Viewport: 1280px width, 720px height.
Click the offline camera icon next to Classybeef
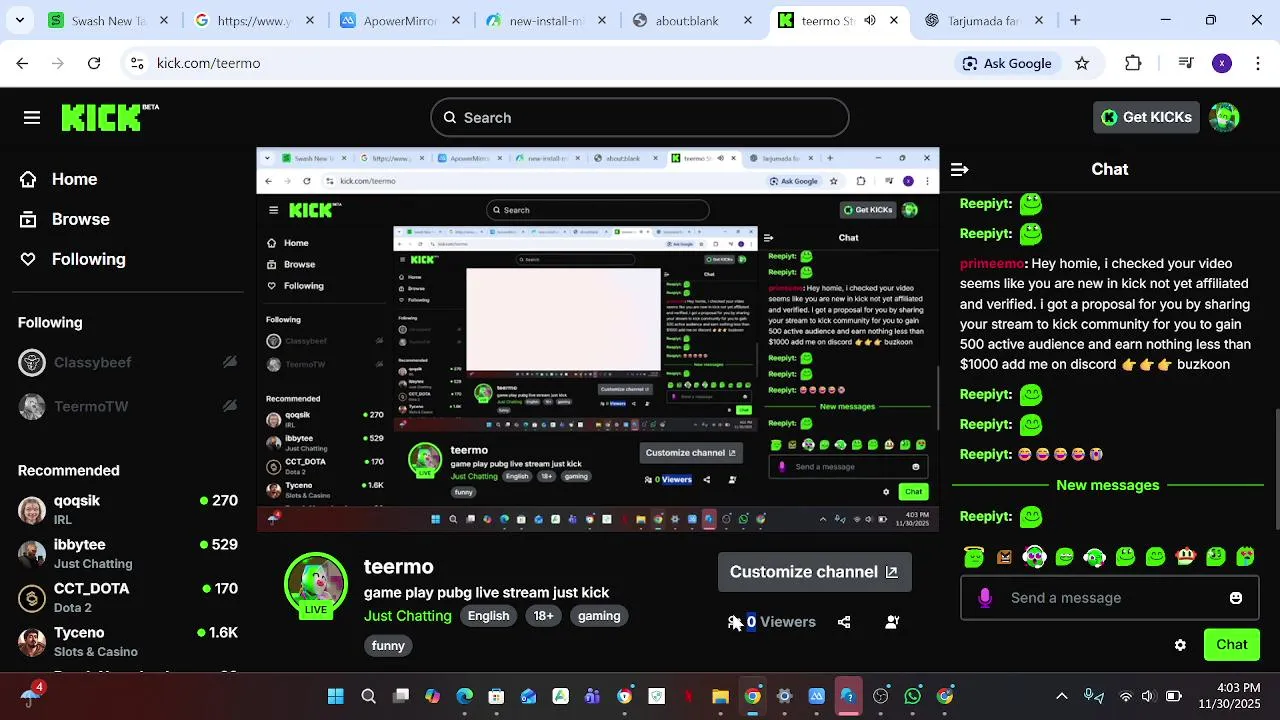[x=230, y=362]
